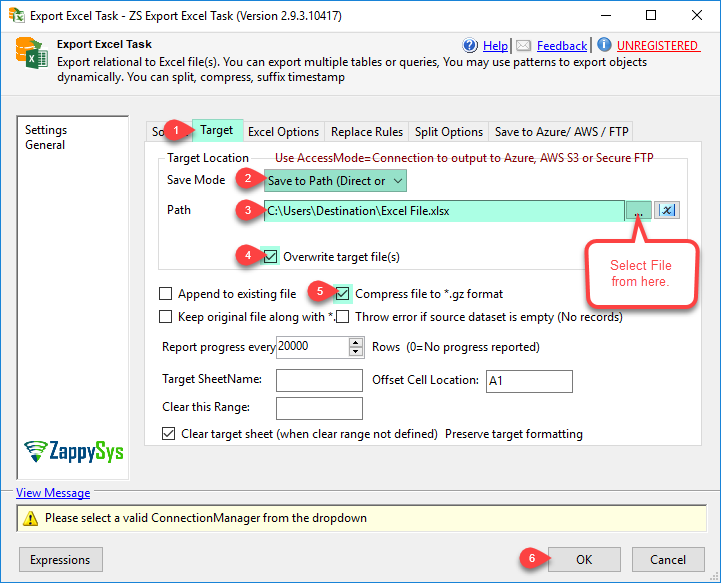Increase Report progress rows with up arrow

point(355,343)
